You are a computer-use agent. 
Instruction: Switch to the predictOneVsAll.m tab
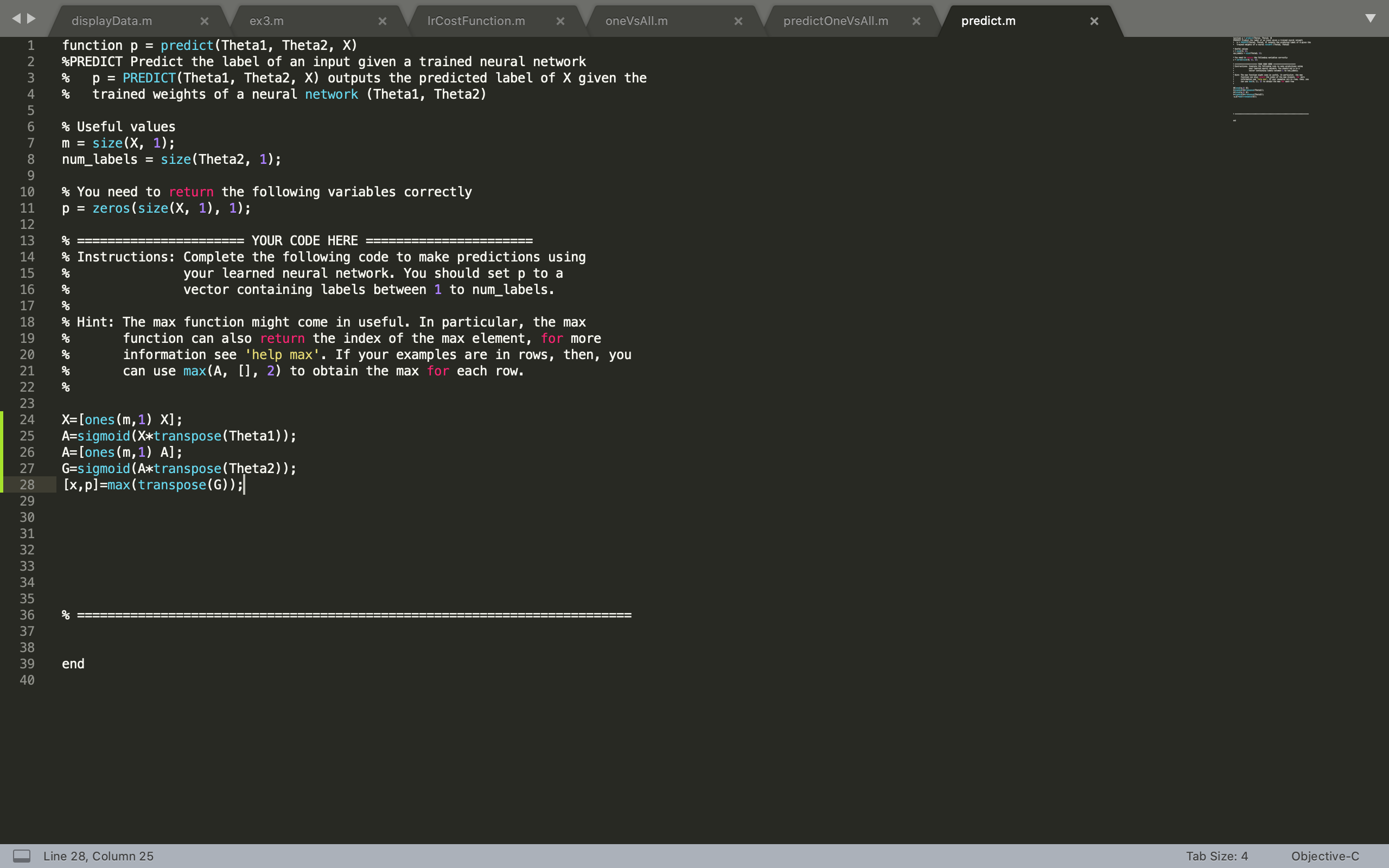coord(835,21)
